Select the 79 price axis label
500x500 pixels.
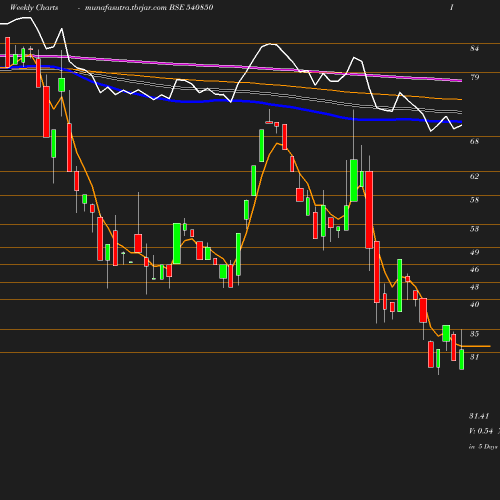pos(474,77)
